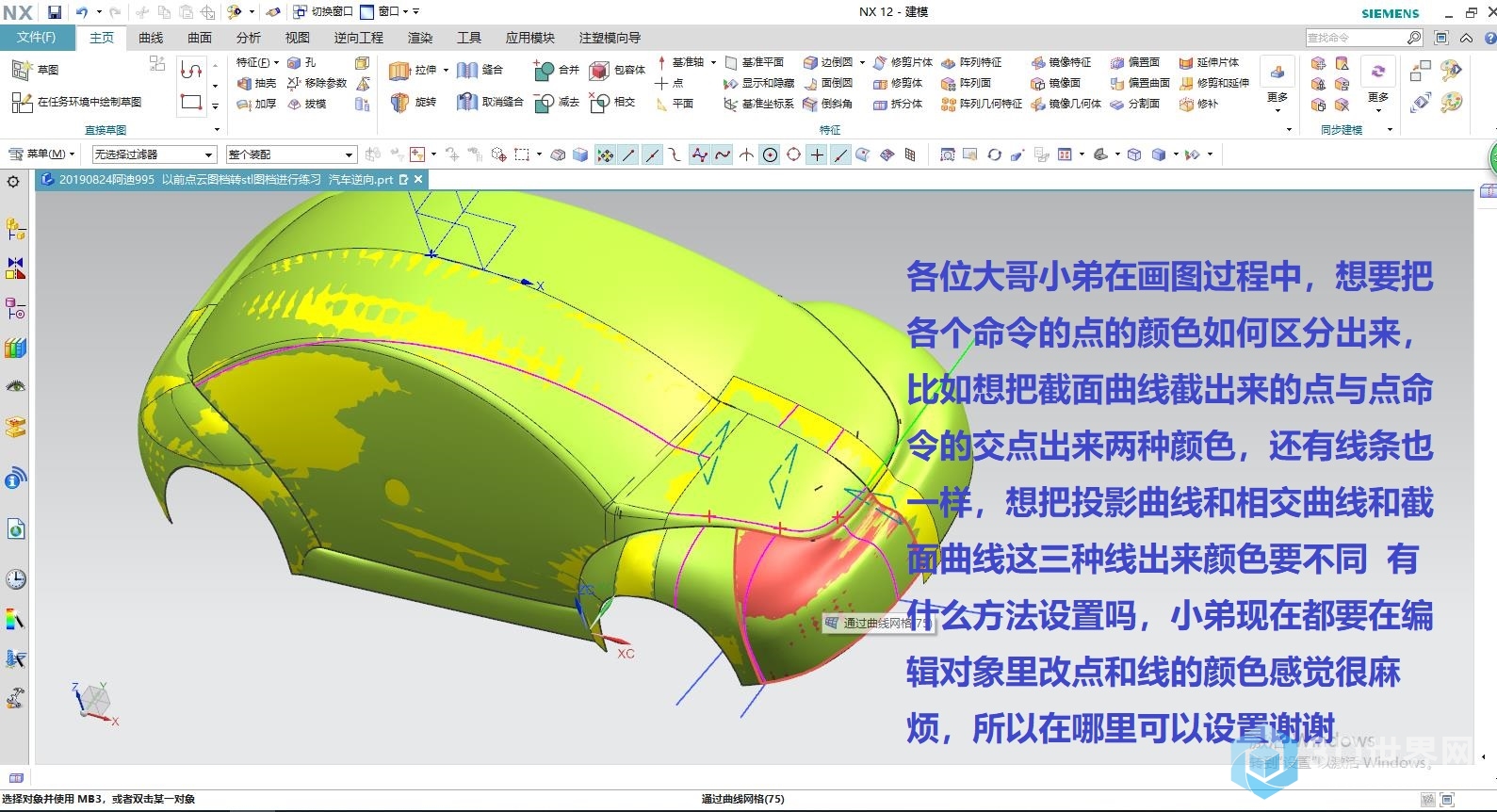This screenshot has width=1497, height=812.
Task: Toggle the Arc Center snap option
Action: 770,154
